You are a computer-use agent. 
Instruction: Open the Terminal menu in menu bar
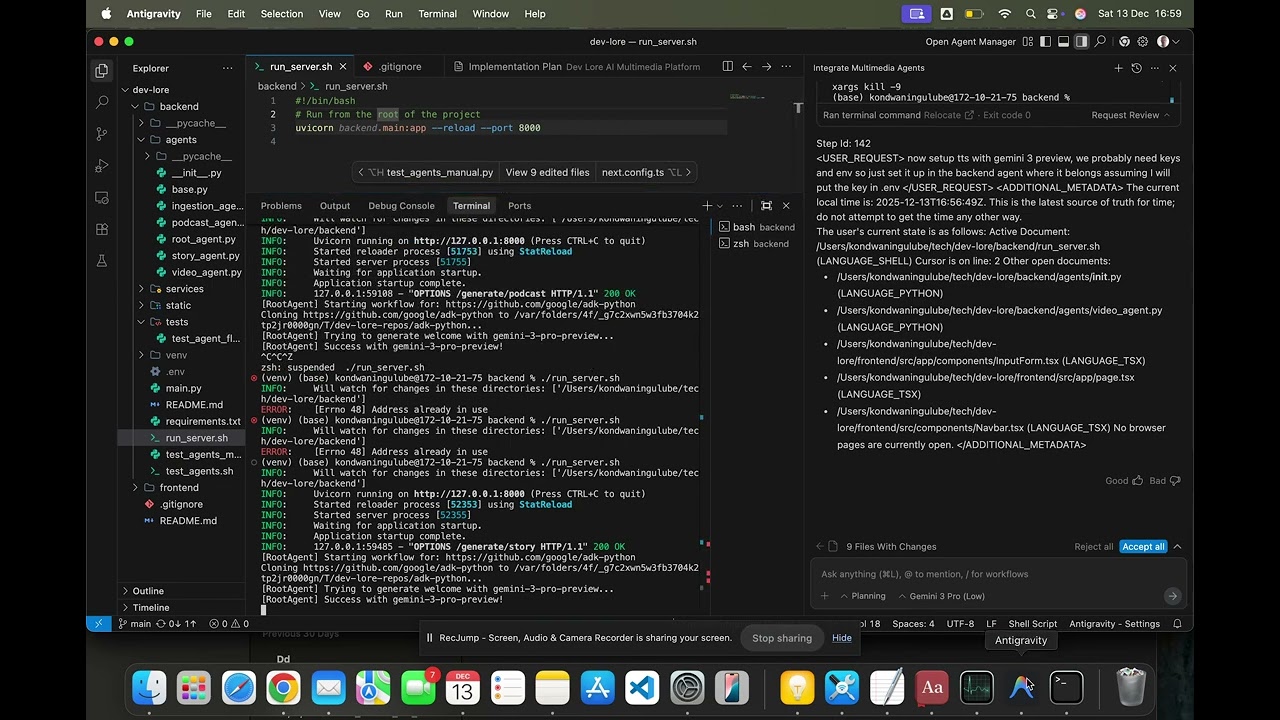pos(437,14)
